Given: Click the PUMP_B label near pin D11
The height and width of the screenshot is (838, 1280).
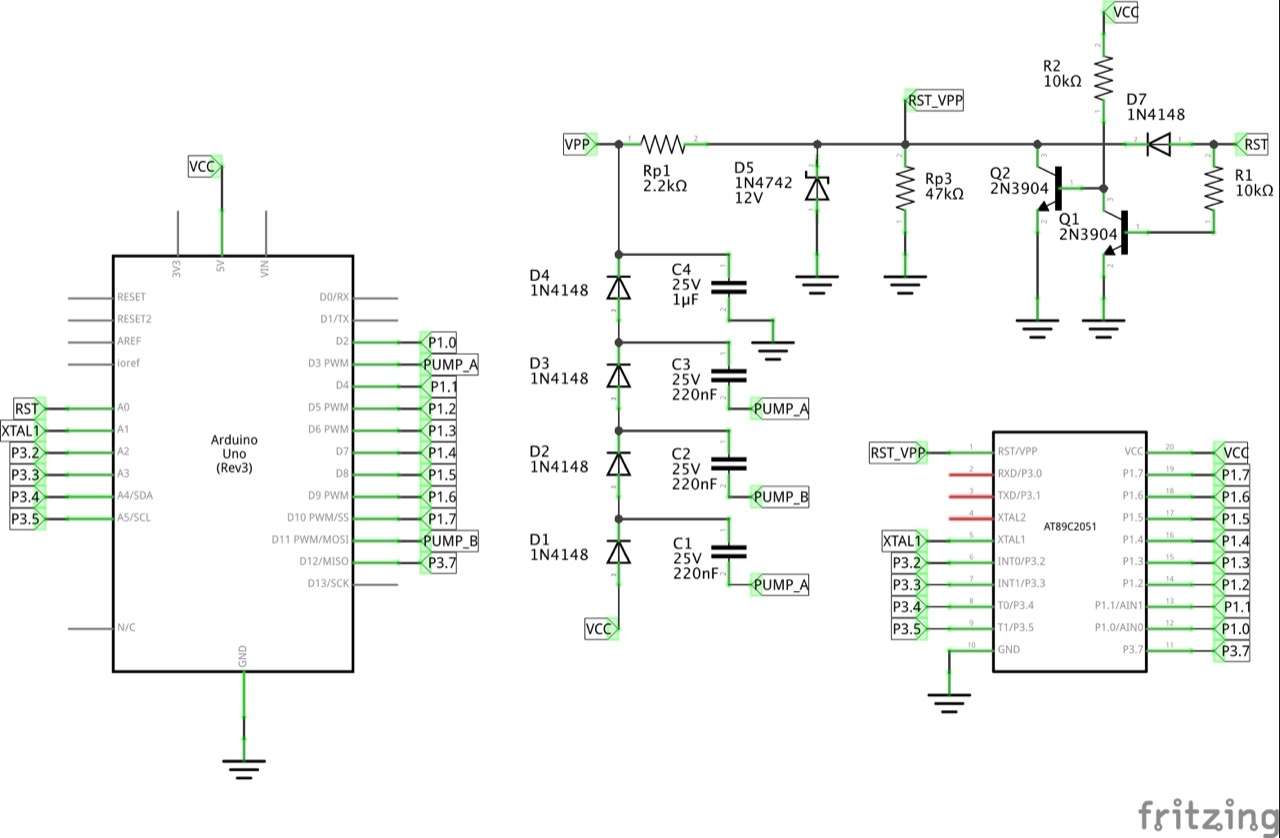Looking at the screenshot, I should click(x=448, y=540).
